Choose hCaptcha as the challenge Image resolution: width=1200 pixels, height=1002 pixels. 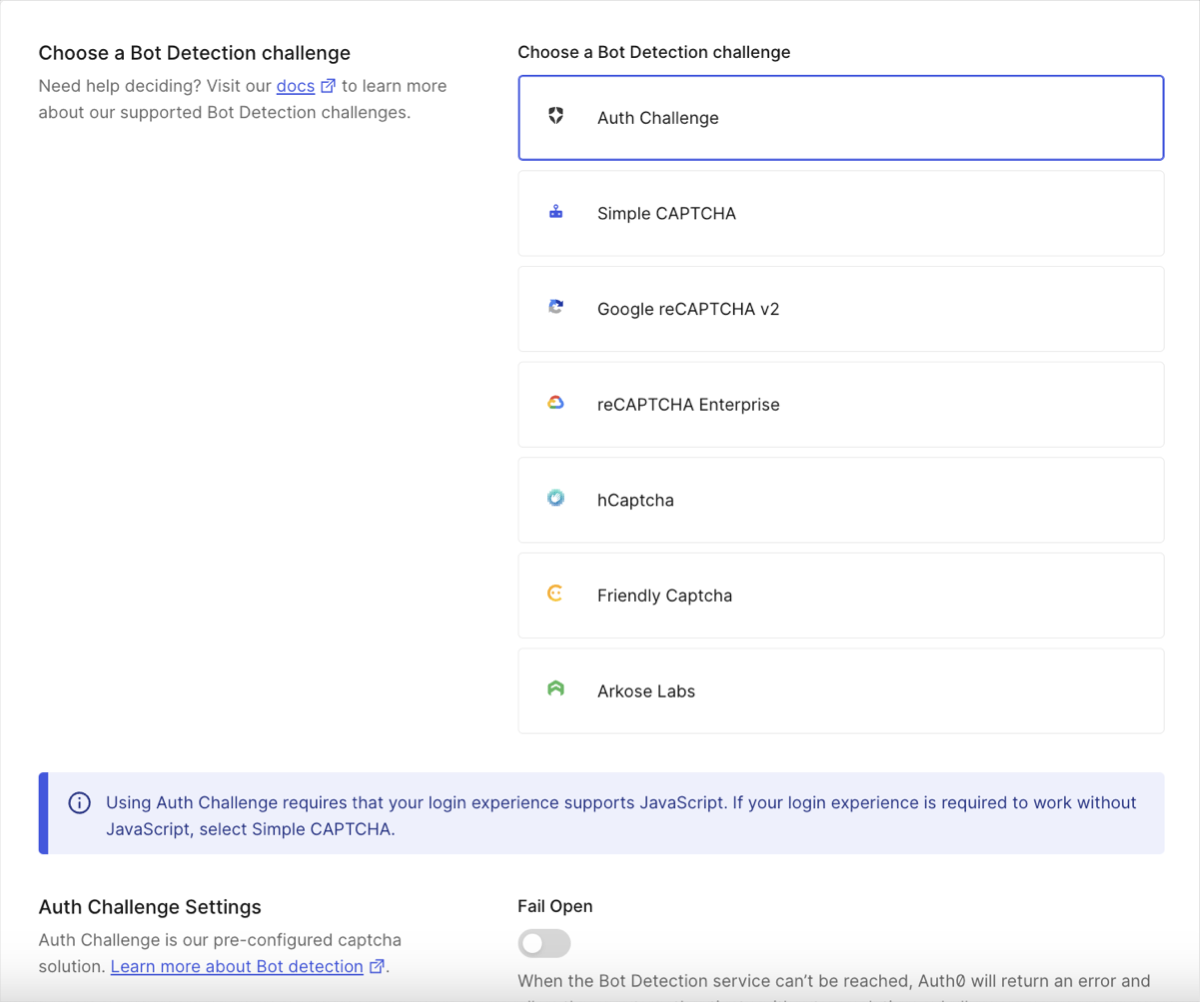pos(841,500)
